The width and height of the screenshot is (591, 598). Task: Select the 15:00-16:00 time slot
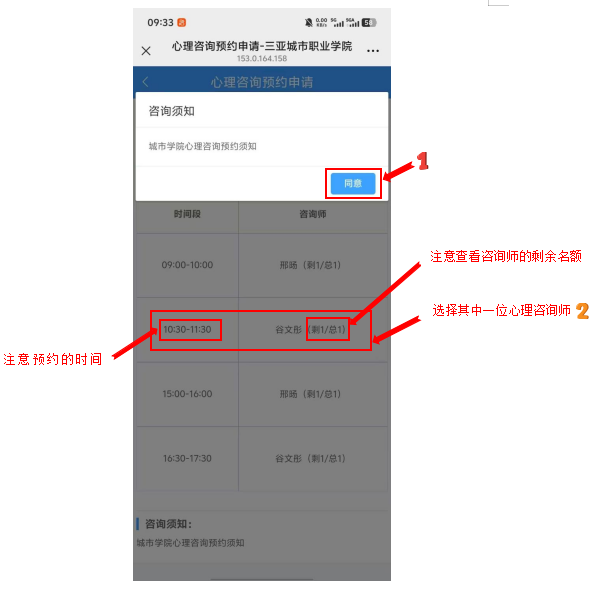point(187,394)
